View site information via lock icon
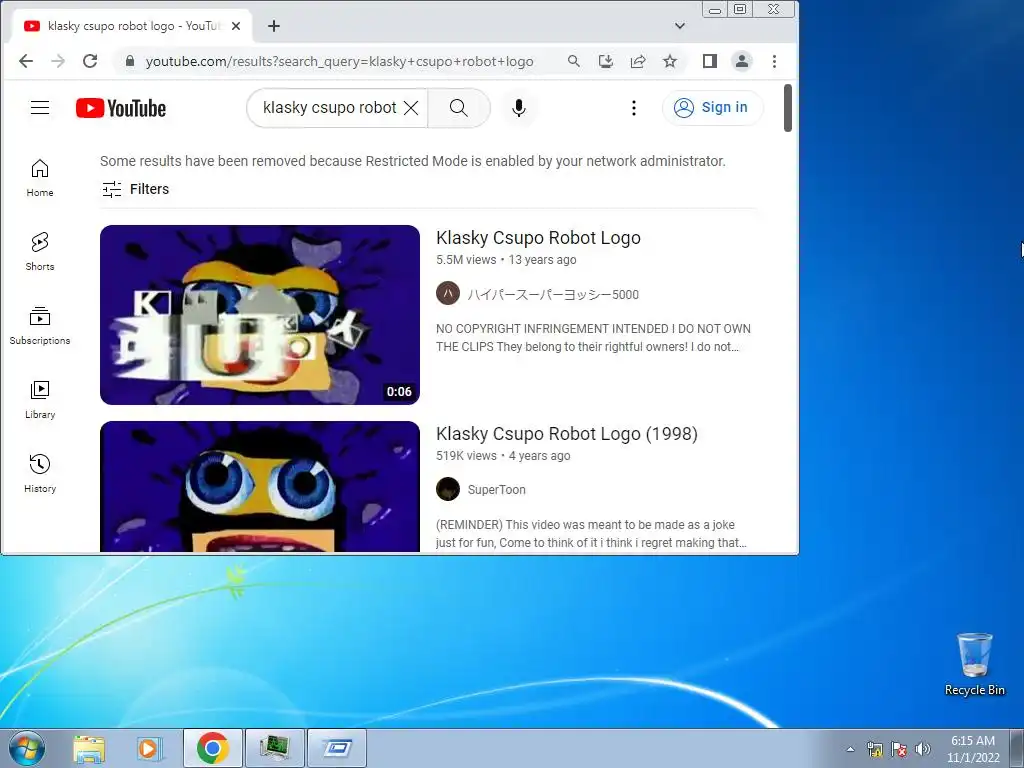Viewport: 1024px width, 768px height. pyautogui.click(x=130, y=61)
